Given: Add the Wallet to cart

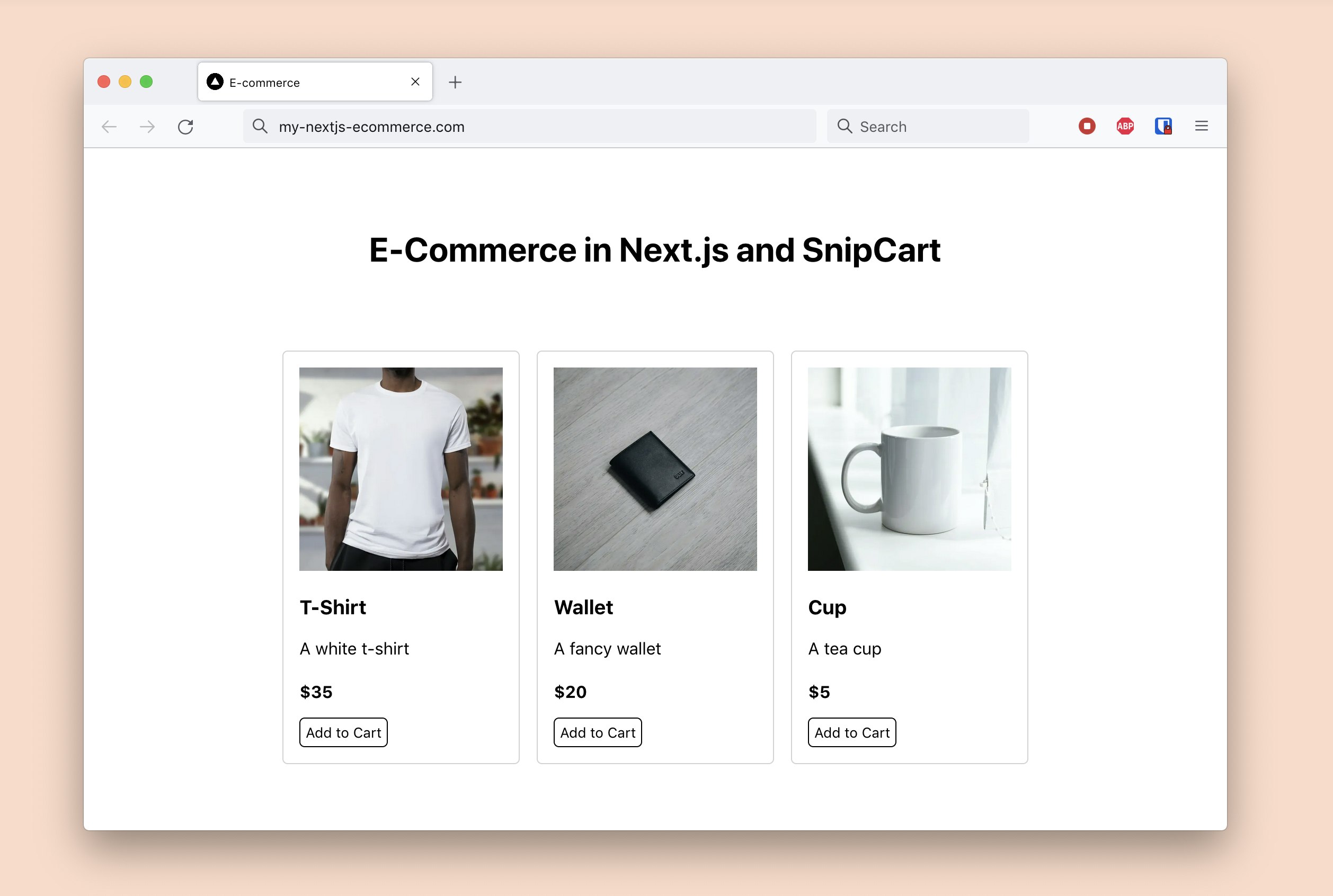Looking at the screenshot, I should [597, 732].
